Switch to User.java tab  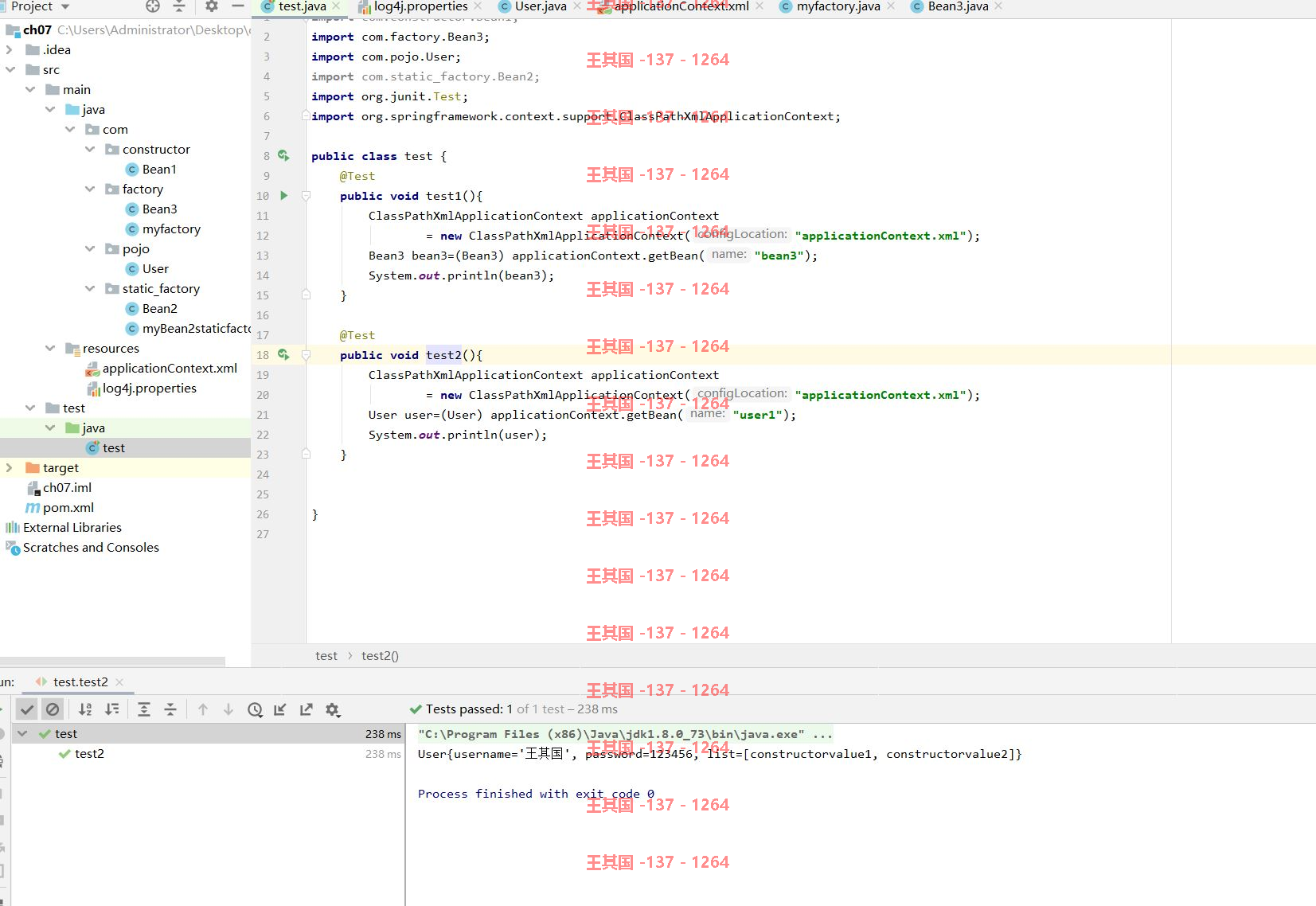tap(541, 6)
